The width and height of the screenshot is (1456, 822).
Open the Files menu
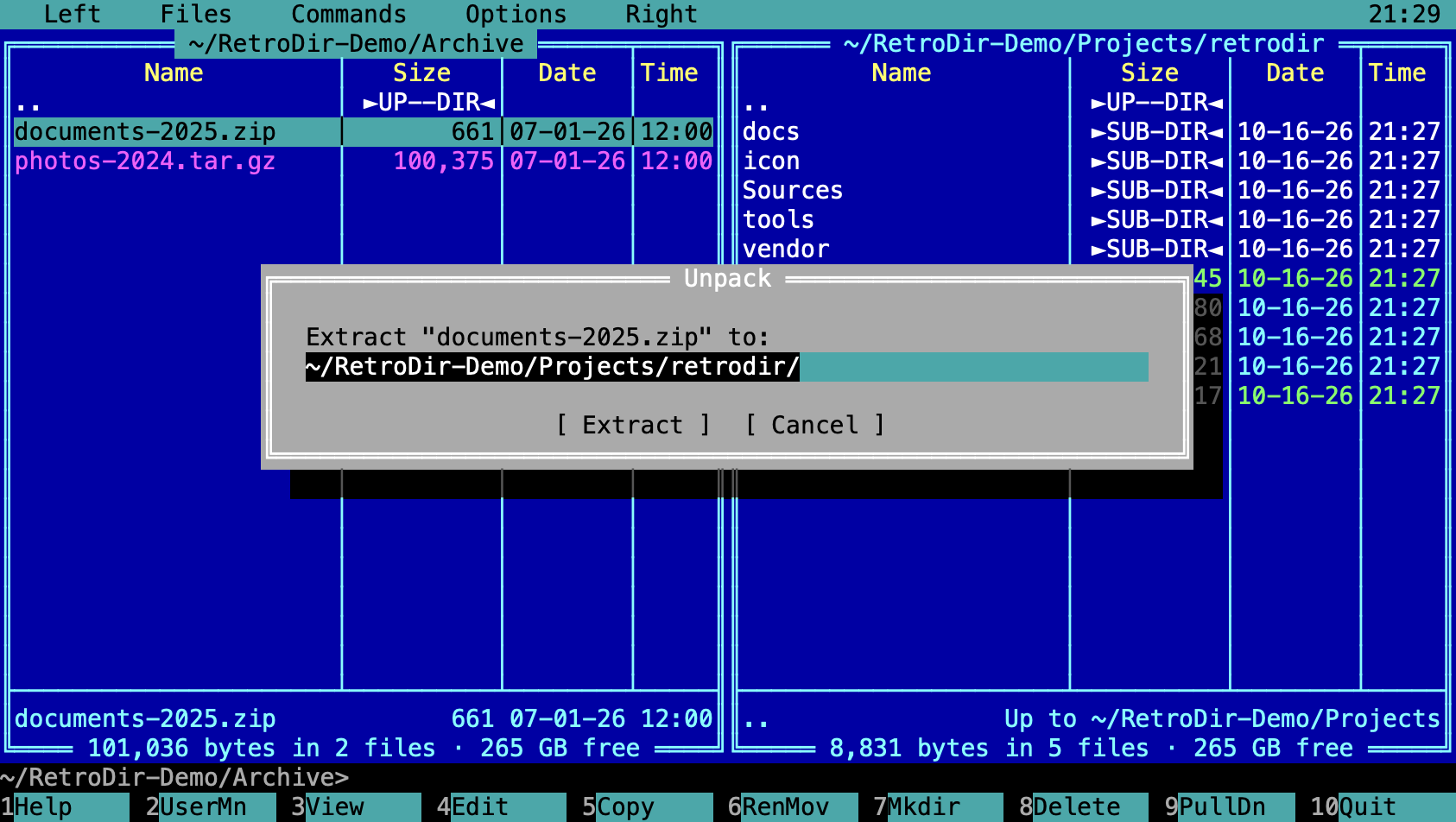pos(196,14)
